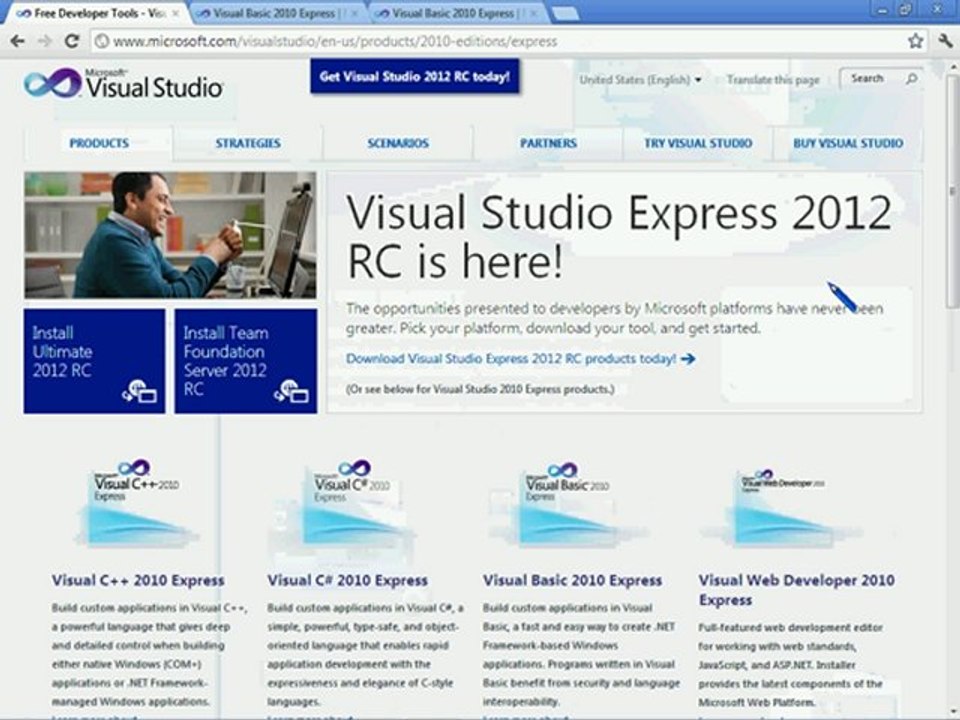This screenshot has width=960, height=720.
Task: Click the Visual Basic 2010 Express box image
Action: (x=566, y=503)
